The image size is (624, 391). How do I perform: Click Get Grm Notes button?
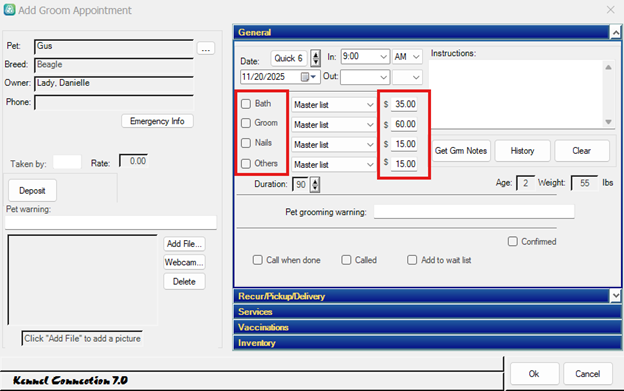click(461, 151)
